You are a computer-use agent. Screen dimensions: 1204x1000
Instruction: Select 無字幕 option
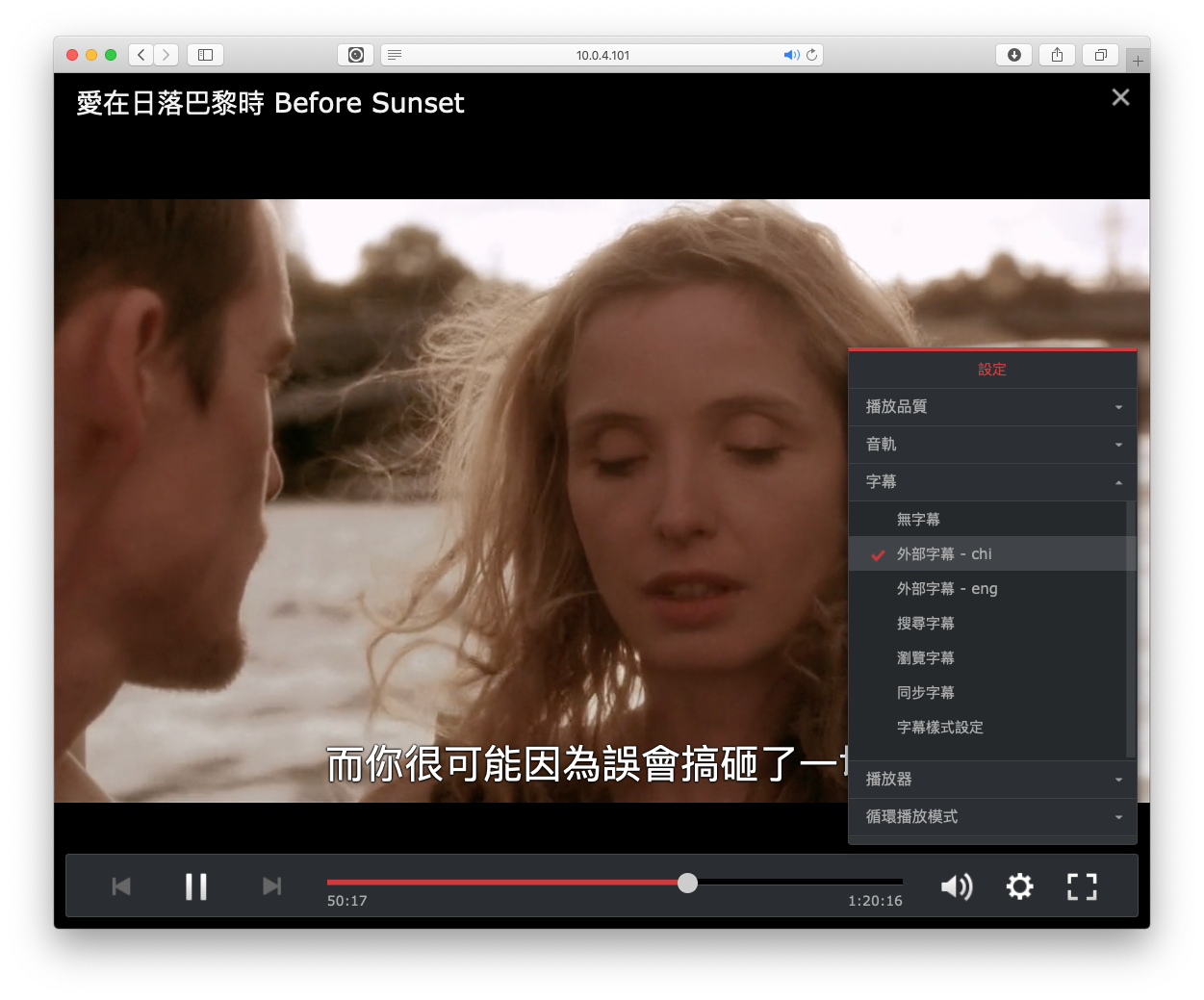(987, 519)
